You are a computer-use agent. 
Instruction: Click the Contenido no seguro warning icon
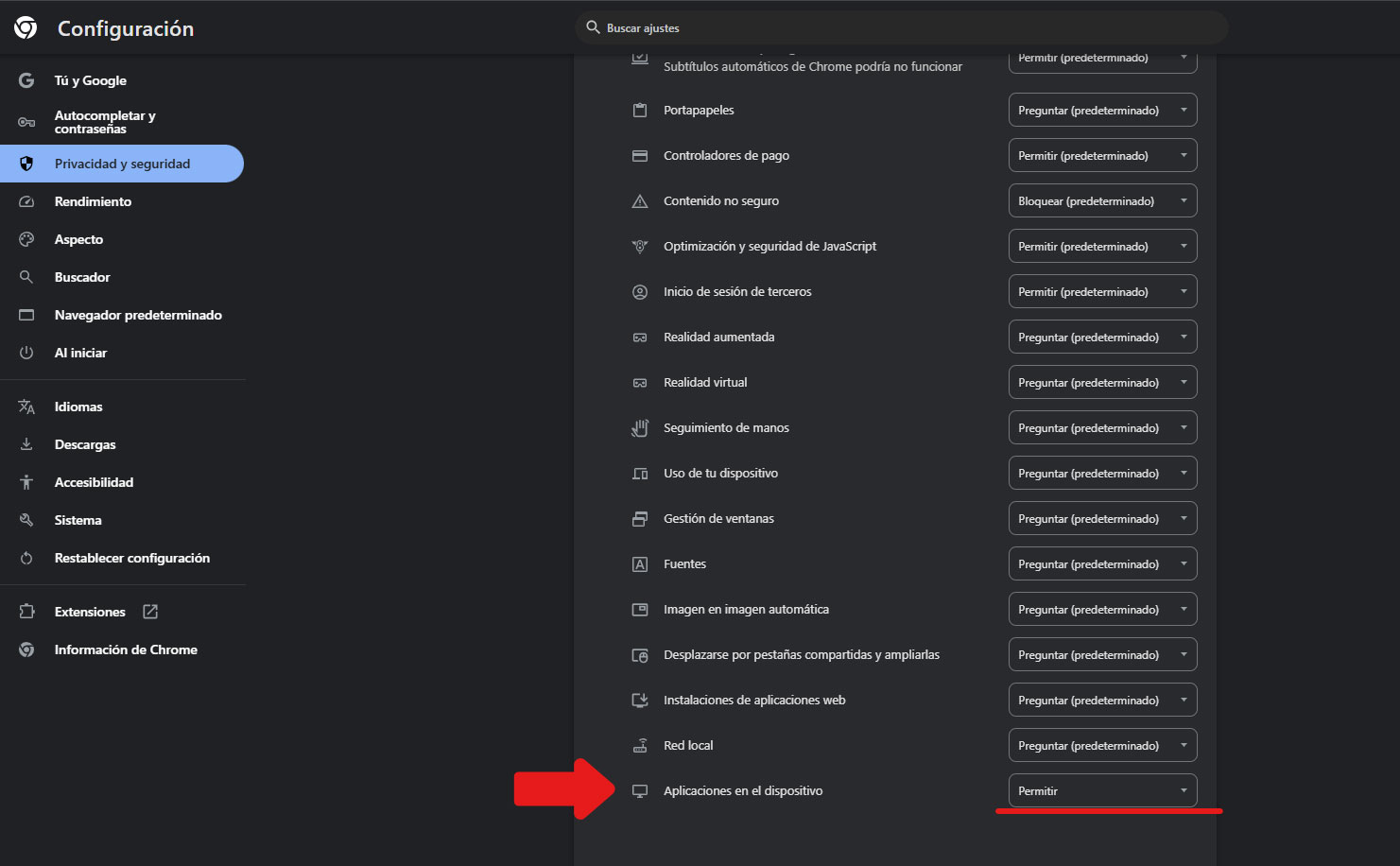click(x=640, y=201)
